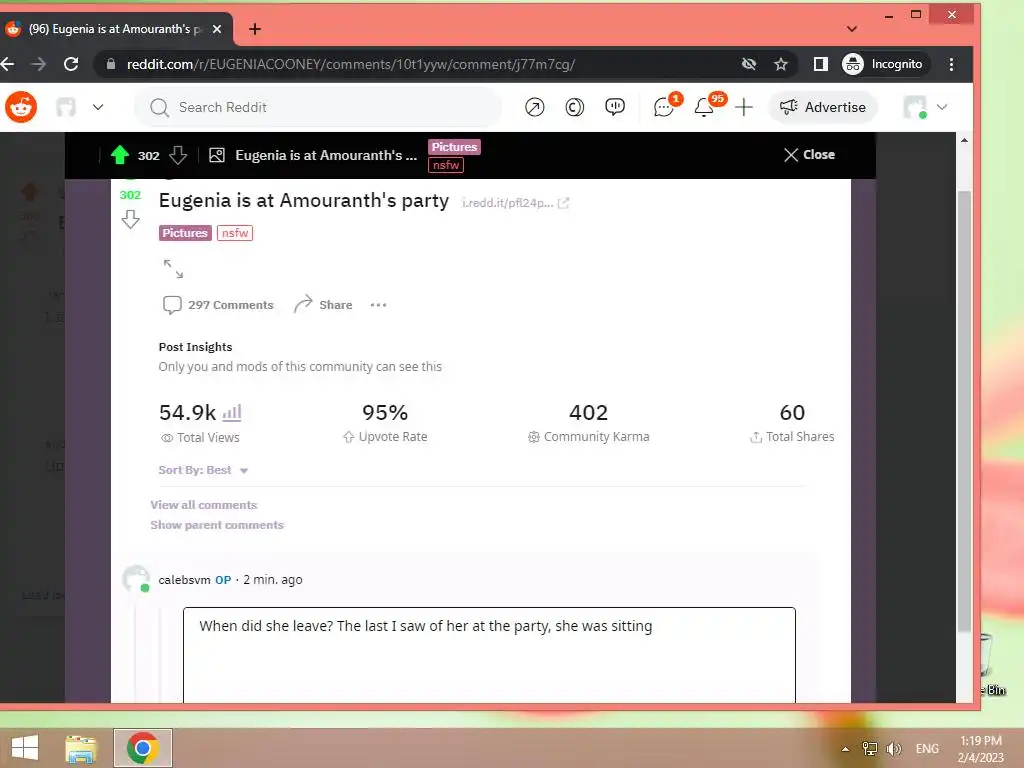The height and width of the screenshot is (768, 1024).
Task: Click the Reddit logo home icon
Action: pyautogui.click(x=21, y=107)
